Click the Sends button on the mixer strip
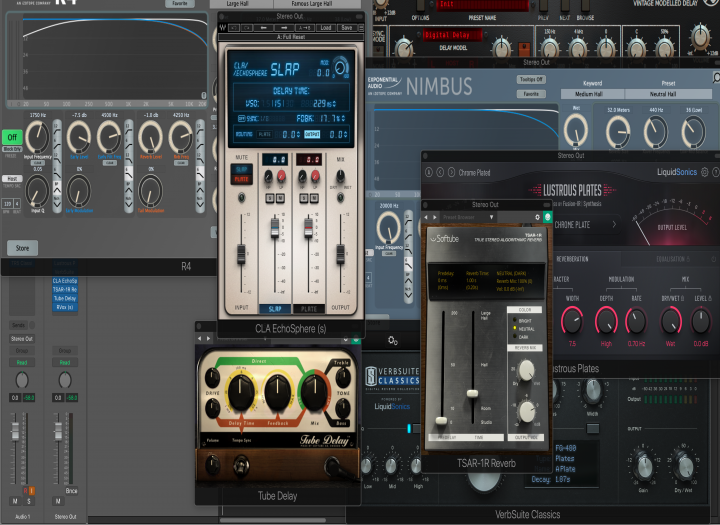 click(x=18, y=325)
